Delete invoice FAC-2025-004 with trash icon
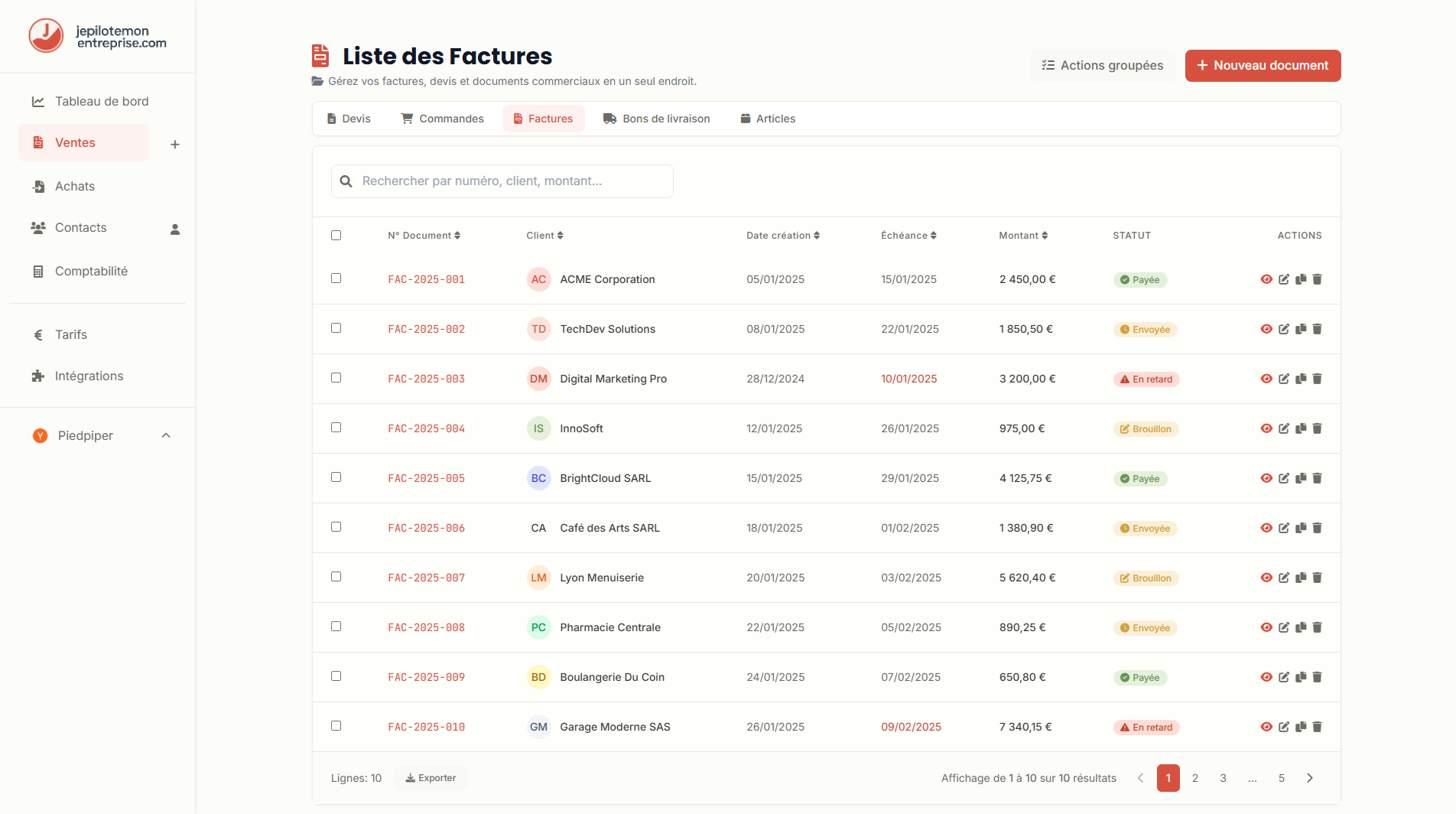1456x814 pixels. (x=1317, y=428)
